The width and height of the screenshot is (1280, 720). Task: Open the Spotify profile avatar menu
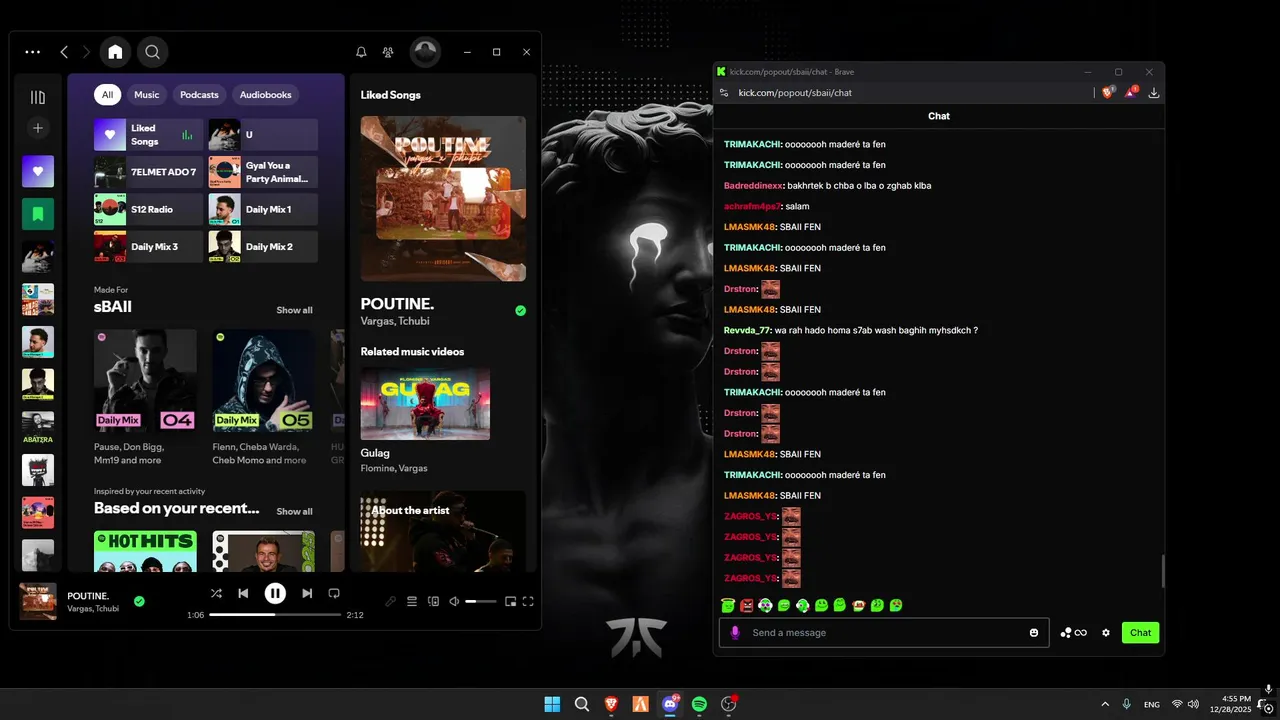pyautogui.click(x=426, y=52)
